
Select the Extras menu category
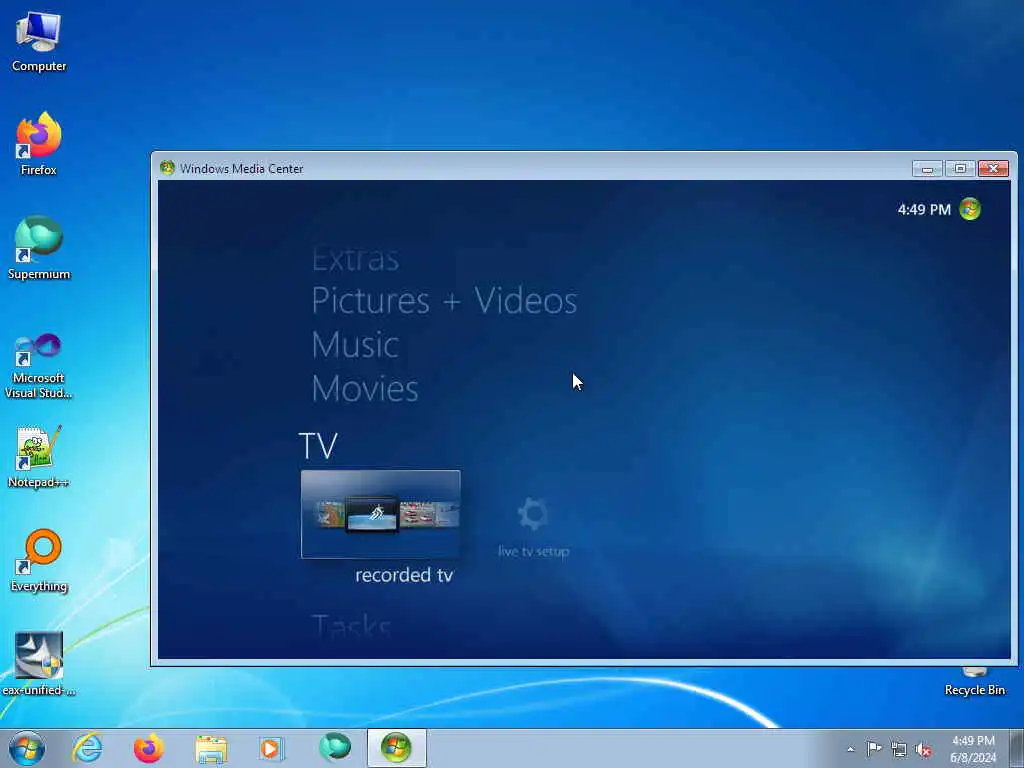(x=355, y=259)
